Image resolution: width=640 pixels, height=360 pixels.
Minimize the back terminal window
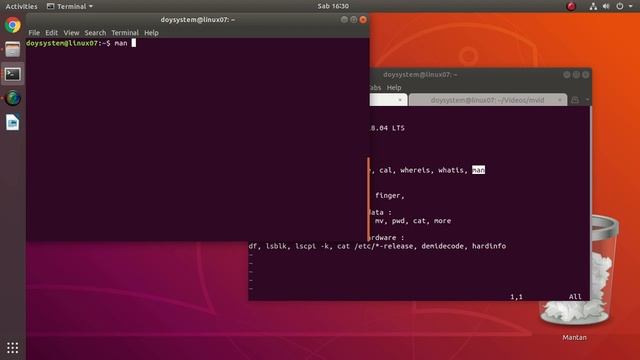(x=567, y=75)
